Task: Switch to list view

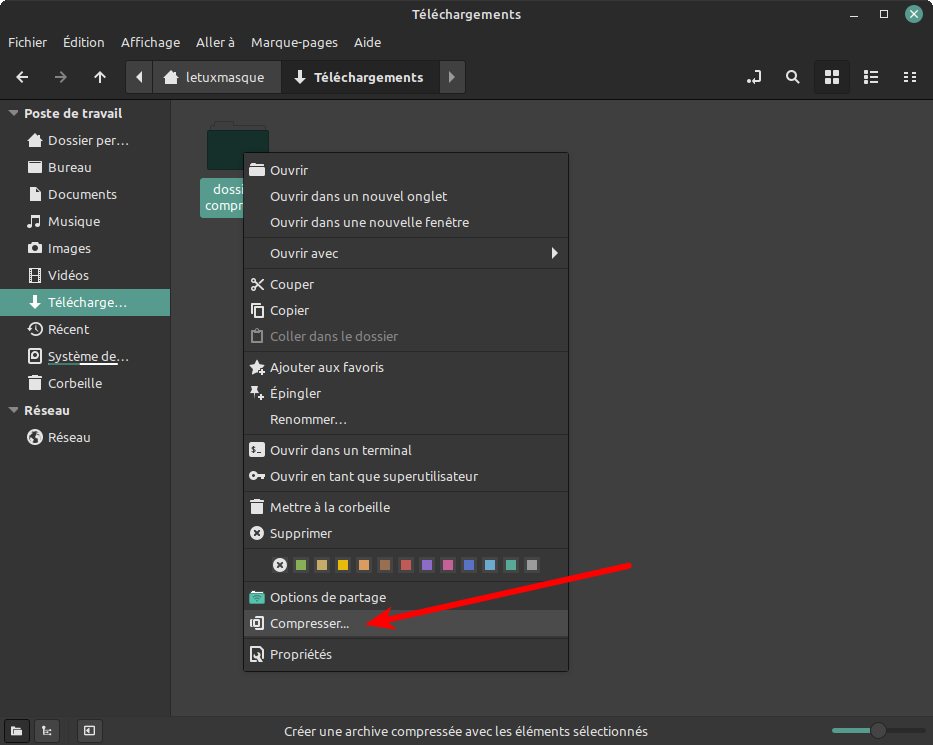Action: click(871, 77)
